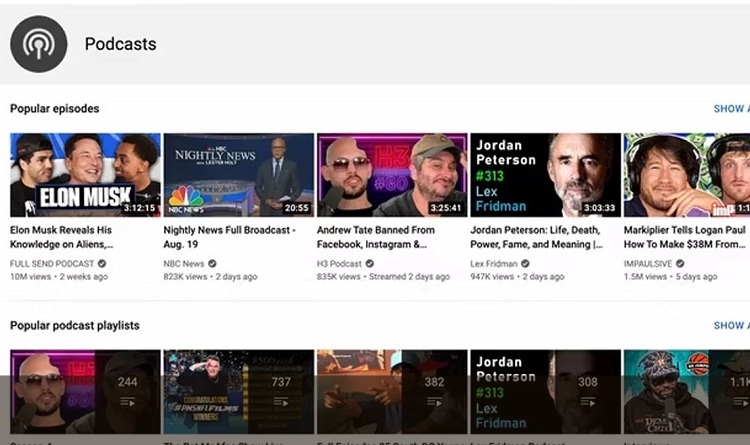Open the NBC Nightly News thumbnail

click(x=239, y=175)
